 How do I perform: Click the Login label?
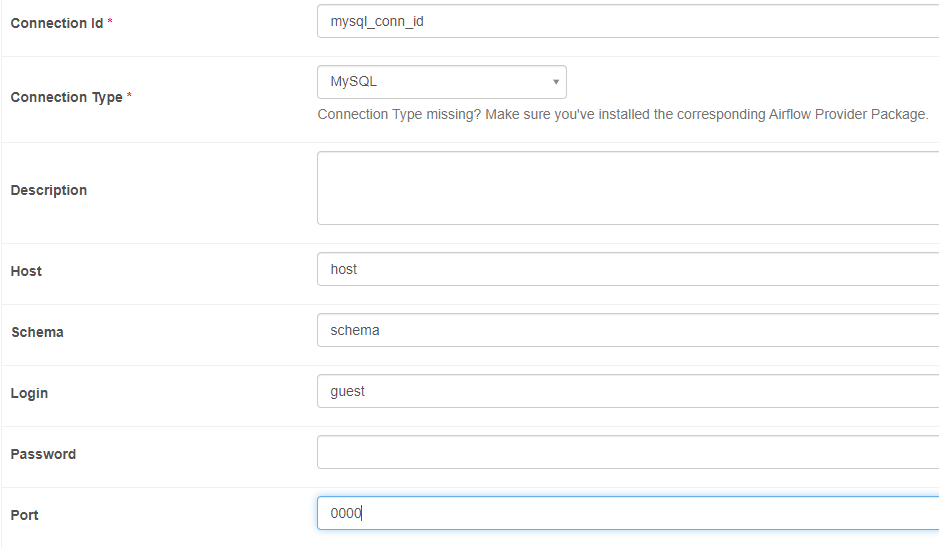29,393
